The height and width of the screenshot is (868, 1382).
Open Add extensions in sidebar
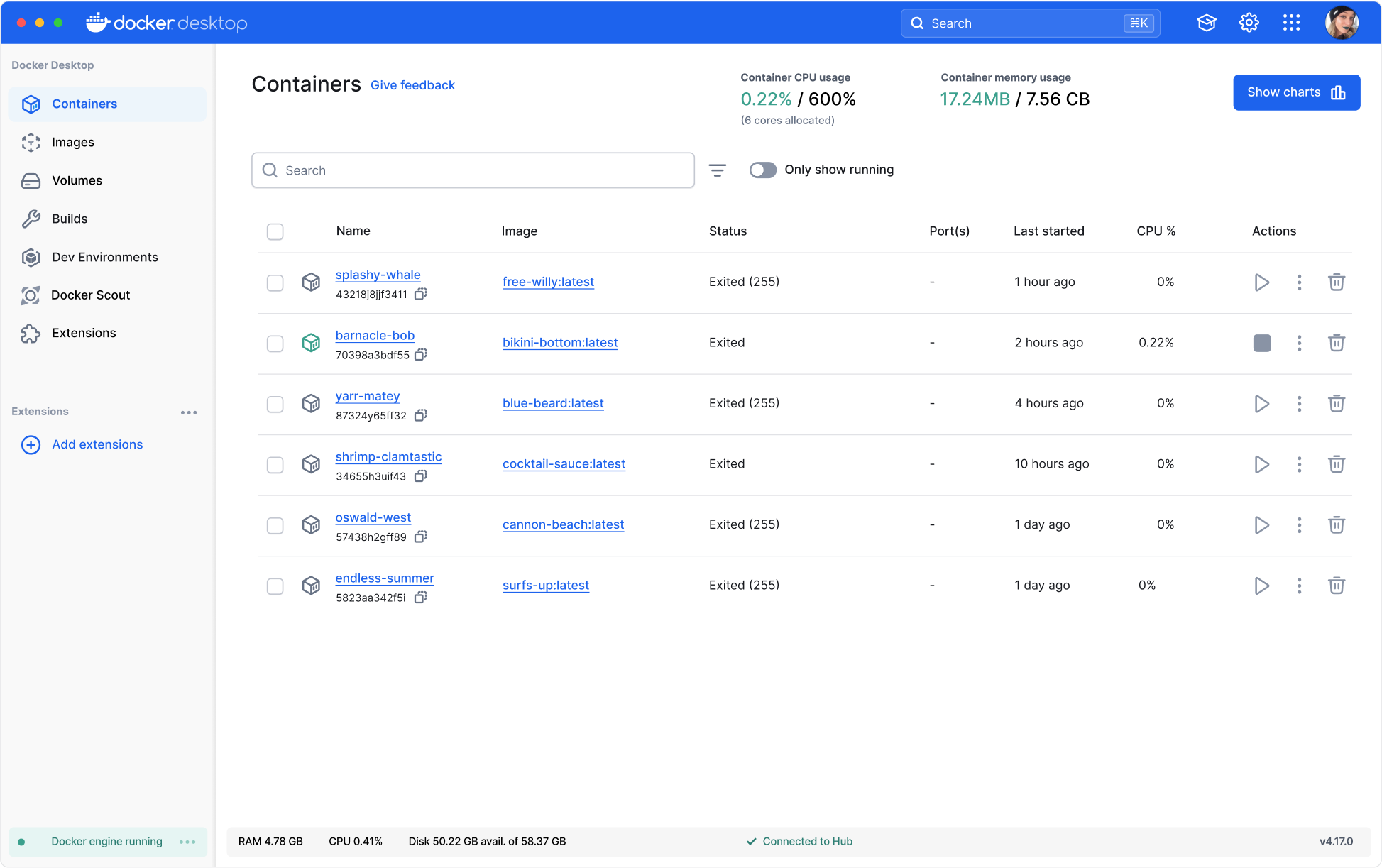pyautogui.click(x=96, y=444)
